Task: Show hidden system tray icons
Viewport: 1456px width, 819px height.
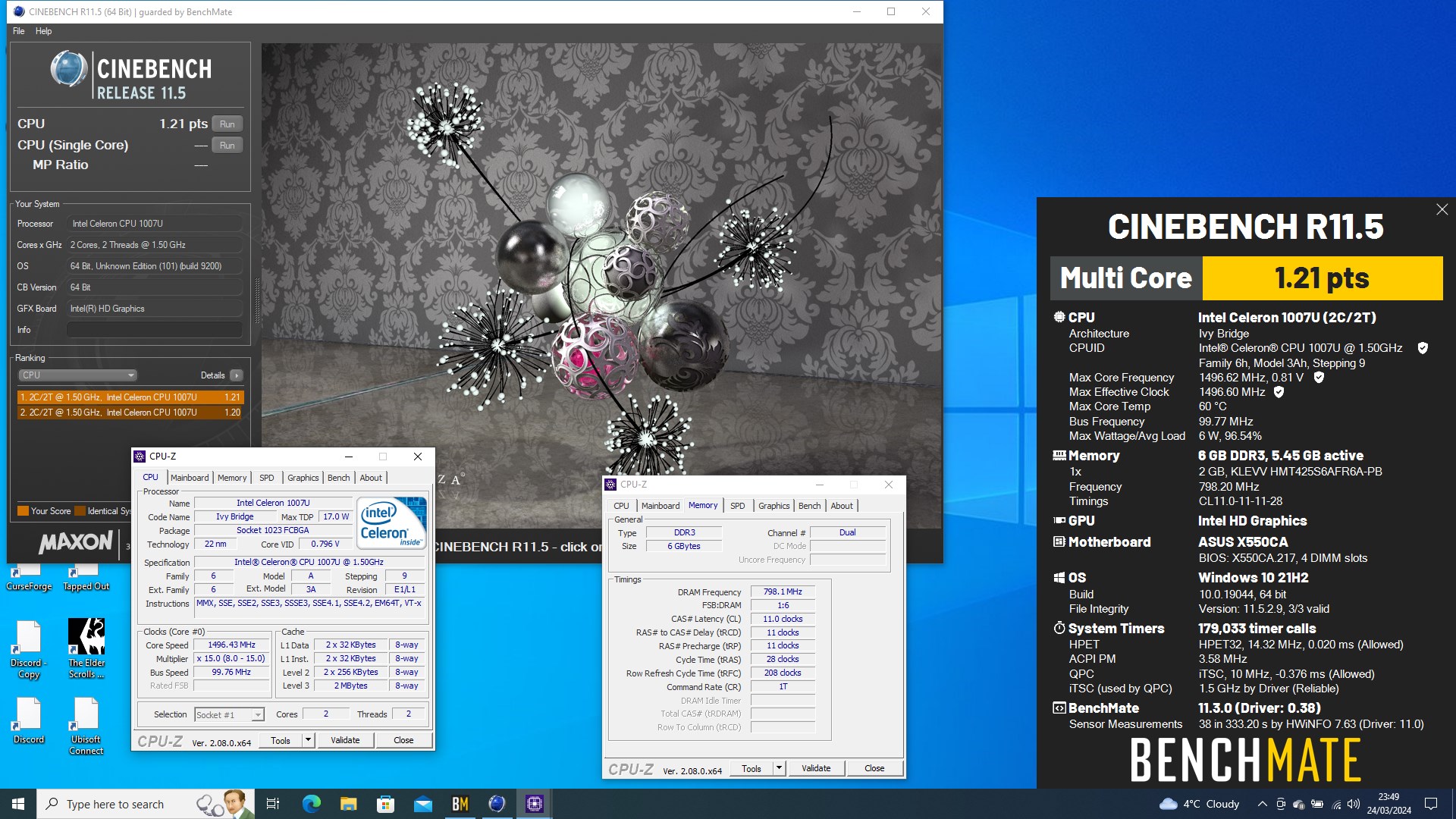Action: point(1262,804)
